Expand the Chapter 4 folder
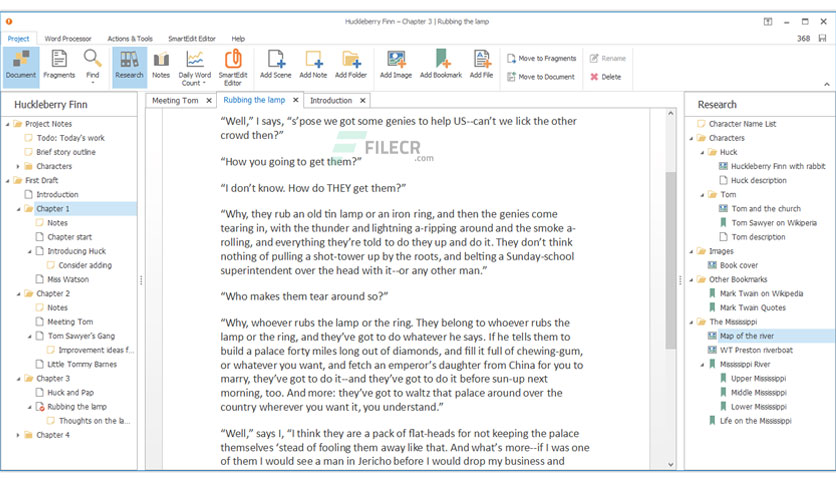This screenshot has width=836, height=484. tap(18, 435)
